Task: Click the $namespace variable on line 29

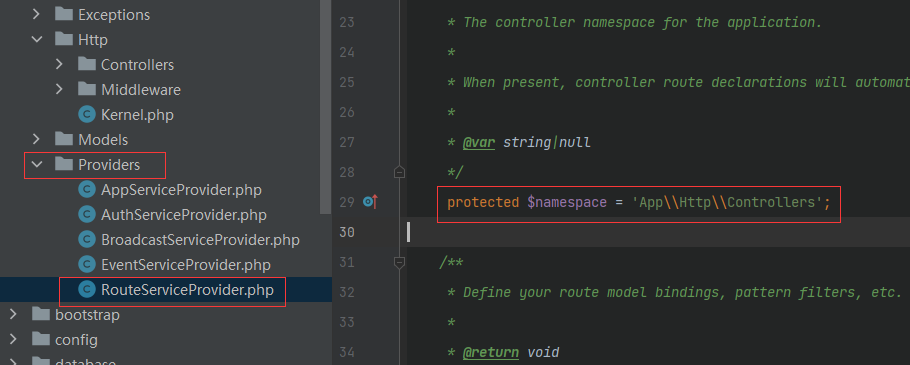Action: (567, 203)
